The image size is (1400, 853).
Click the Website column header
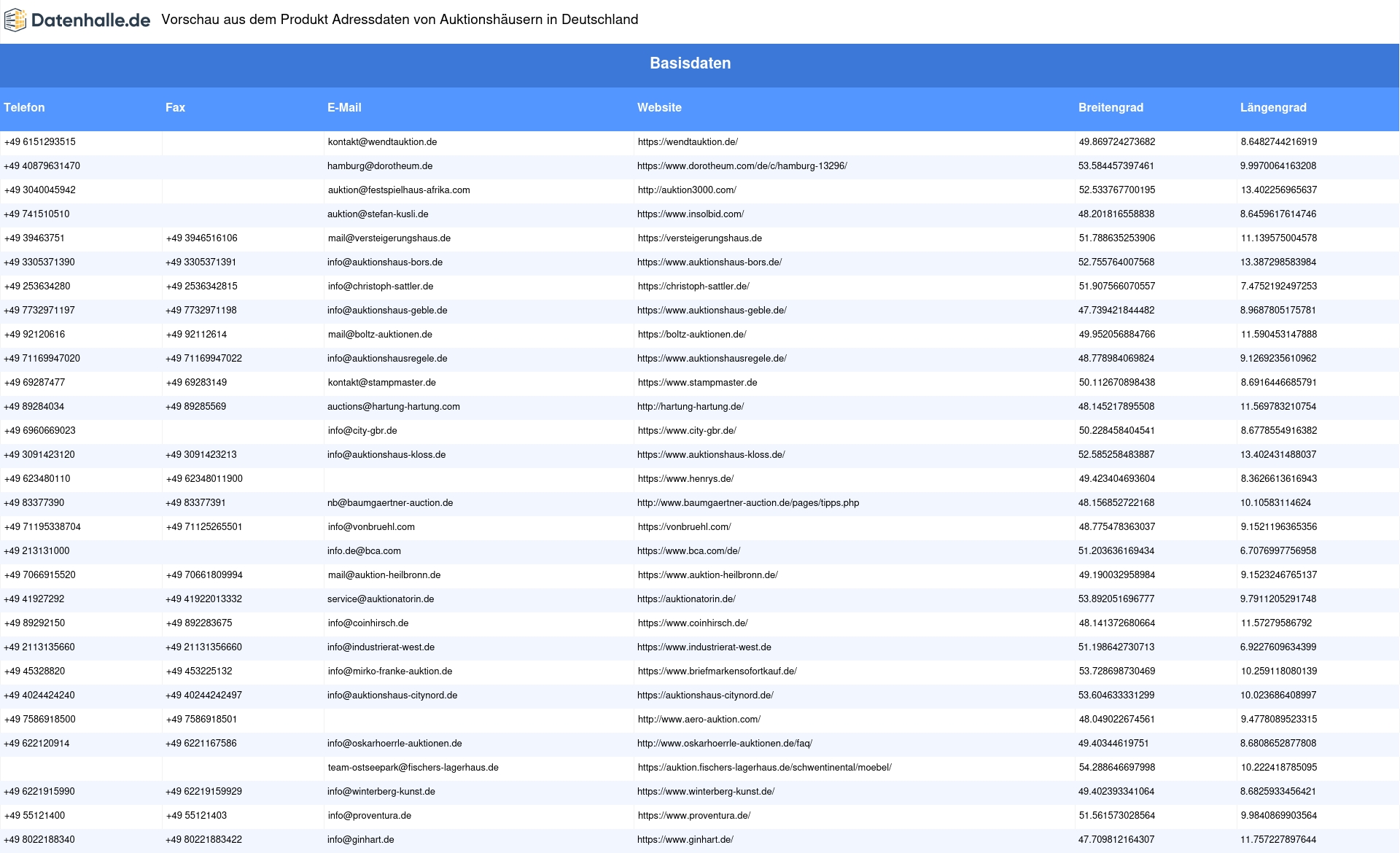(659, 107)
